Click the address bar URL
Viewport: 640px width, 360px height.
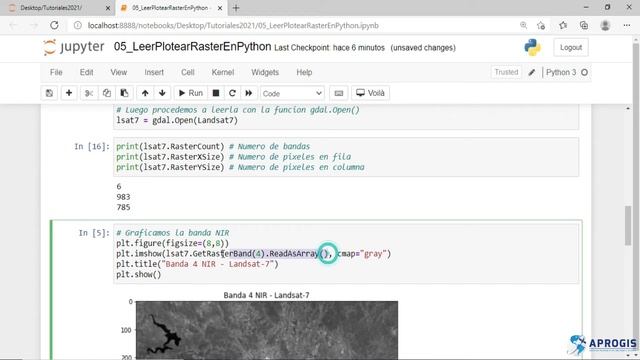[233, 25]
